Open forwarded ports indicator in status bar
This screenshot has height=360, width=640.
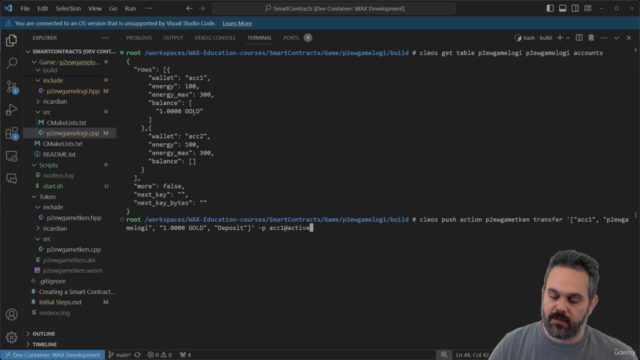[185, 355]
